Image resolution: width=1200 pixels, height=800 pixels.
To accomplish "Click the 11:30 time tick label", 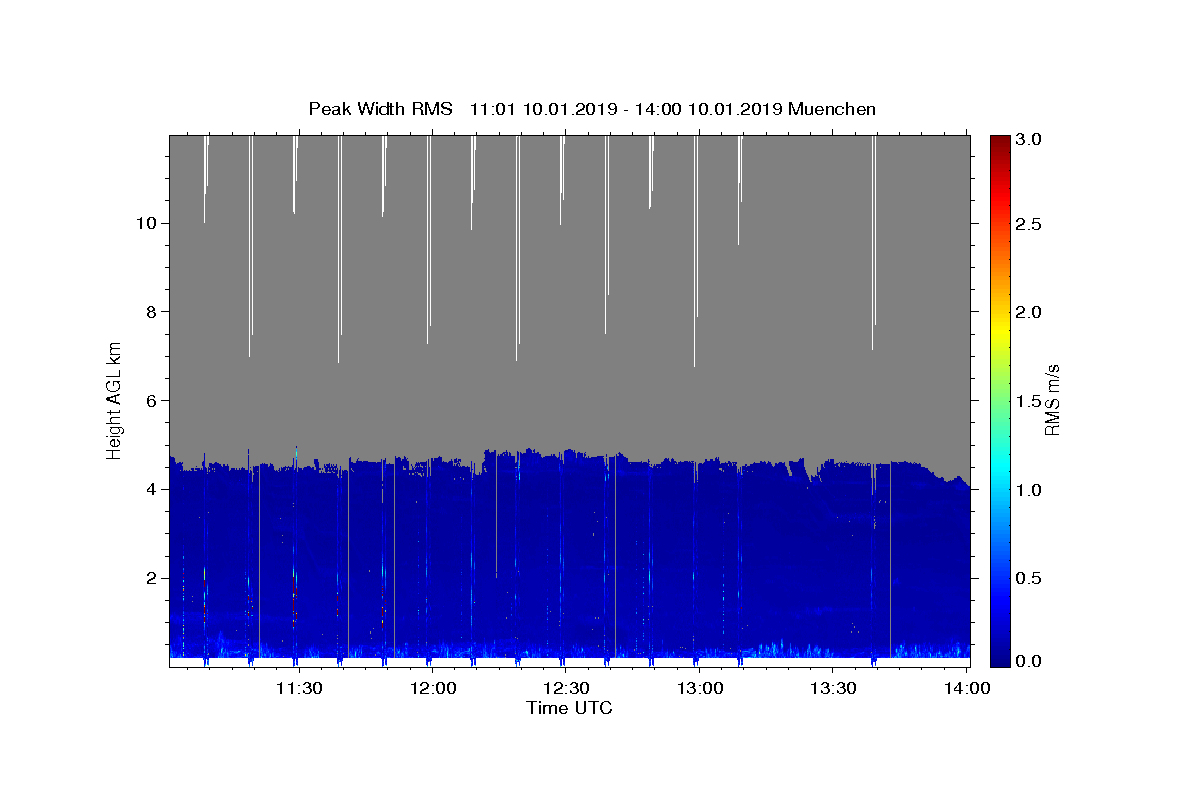I will (297, 688).
